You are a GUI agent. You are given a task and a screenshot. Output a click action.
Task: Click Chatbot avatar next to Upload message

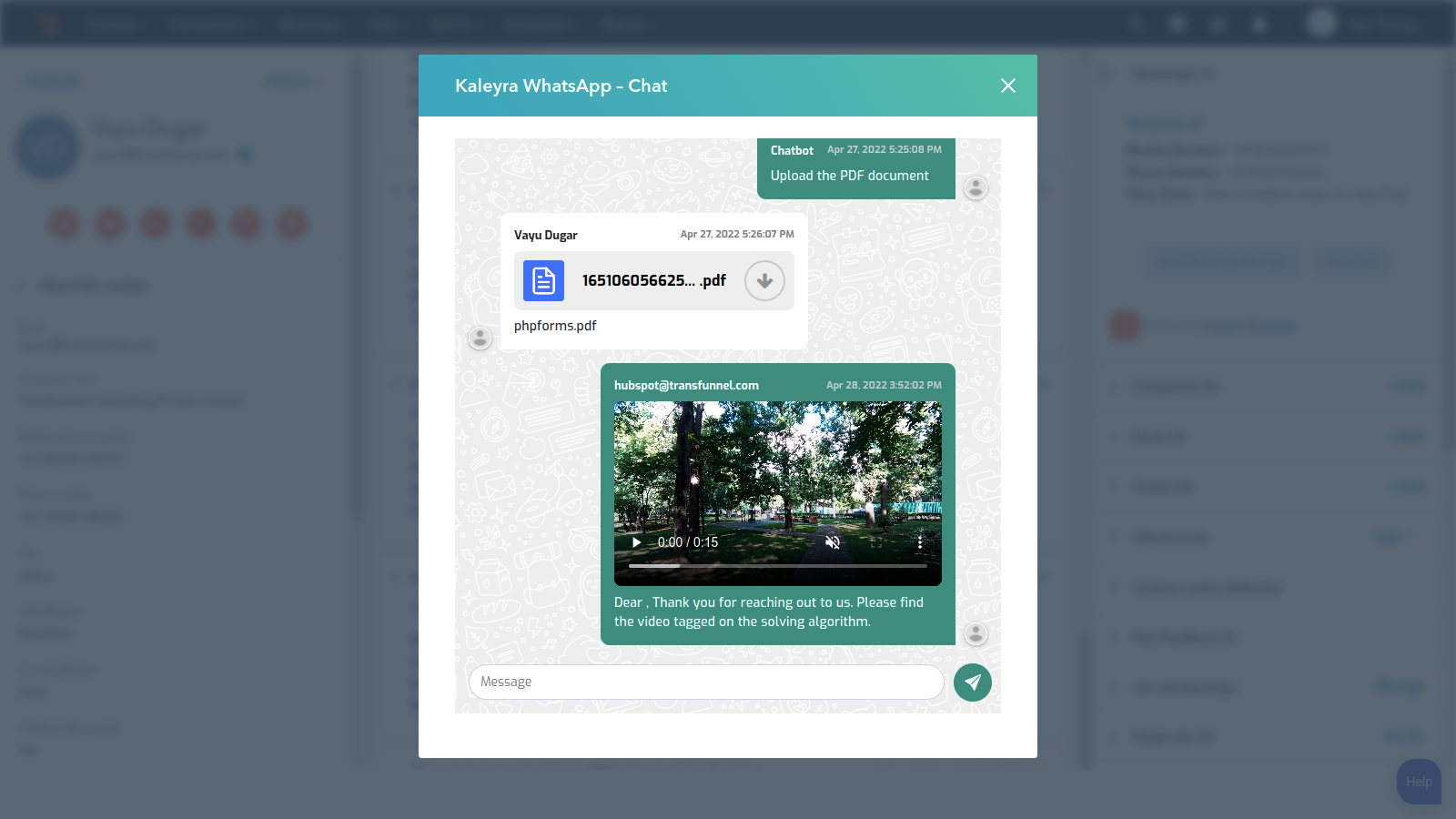tap(976, 188)
